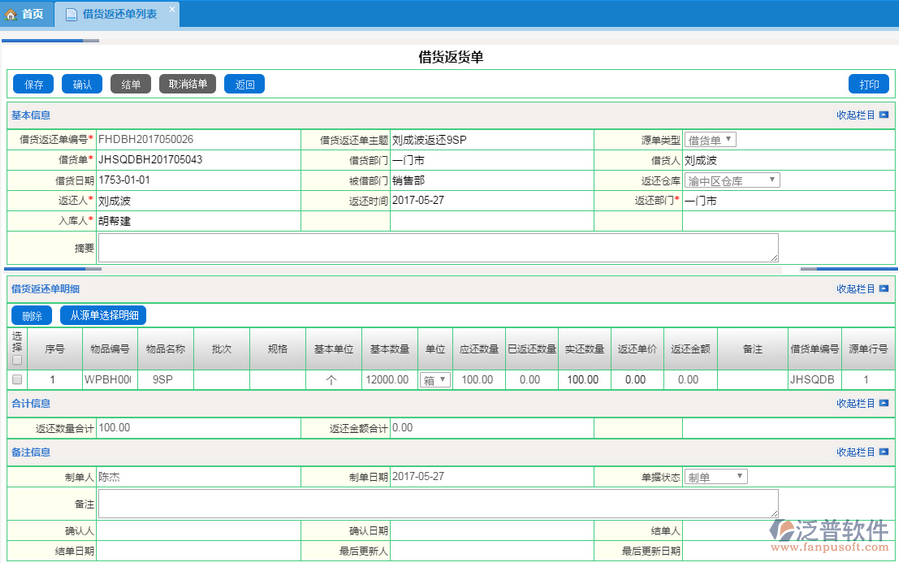Click the 从源单选择明细 button
Screen dimensions: 899x563
[x=103, y=316]
